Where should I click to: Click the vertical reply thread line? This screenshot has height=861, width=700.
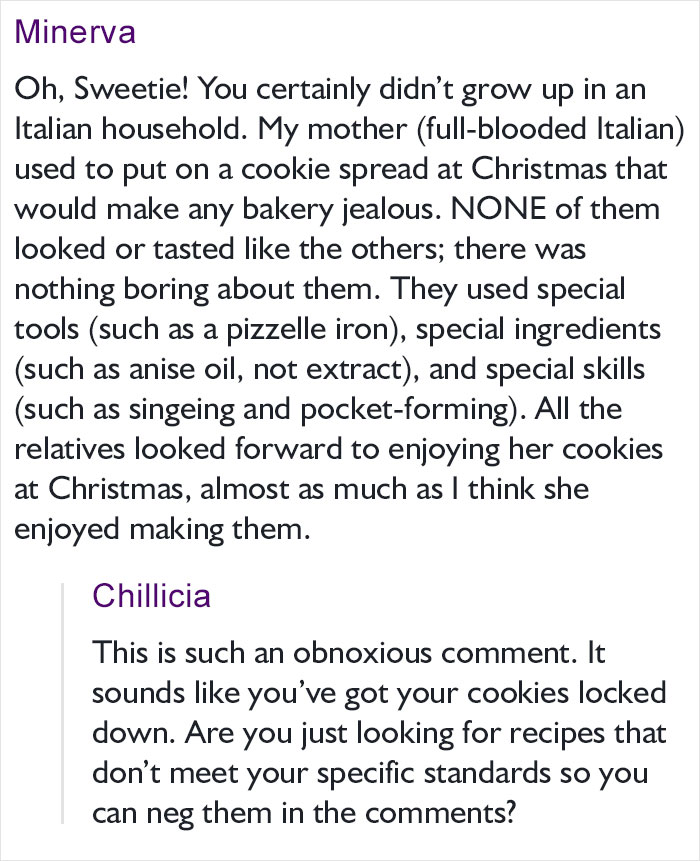click(x=62, y=703)
